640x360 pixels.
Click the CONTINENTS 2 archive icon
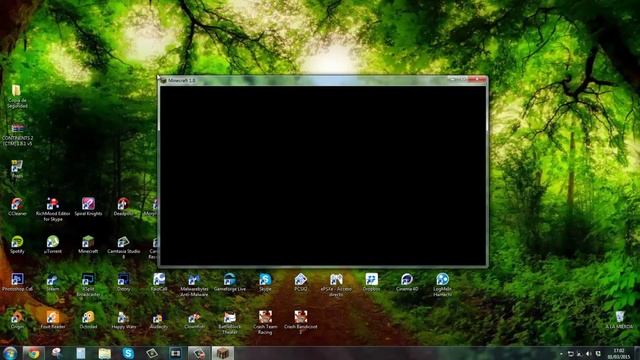(x=17, y=135)
